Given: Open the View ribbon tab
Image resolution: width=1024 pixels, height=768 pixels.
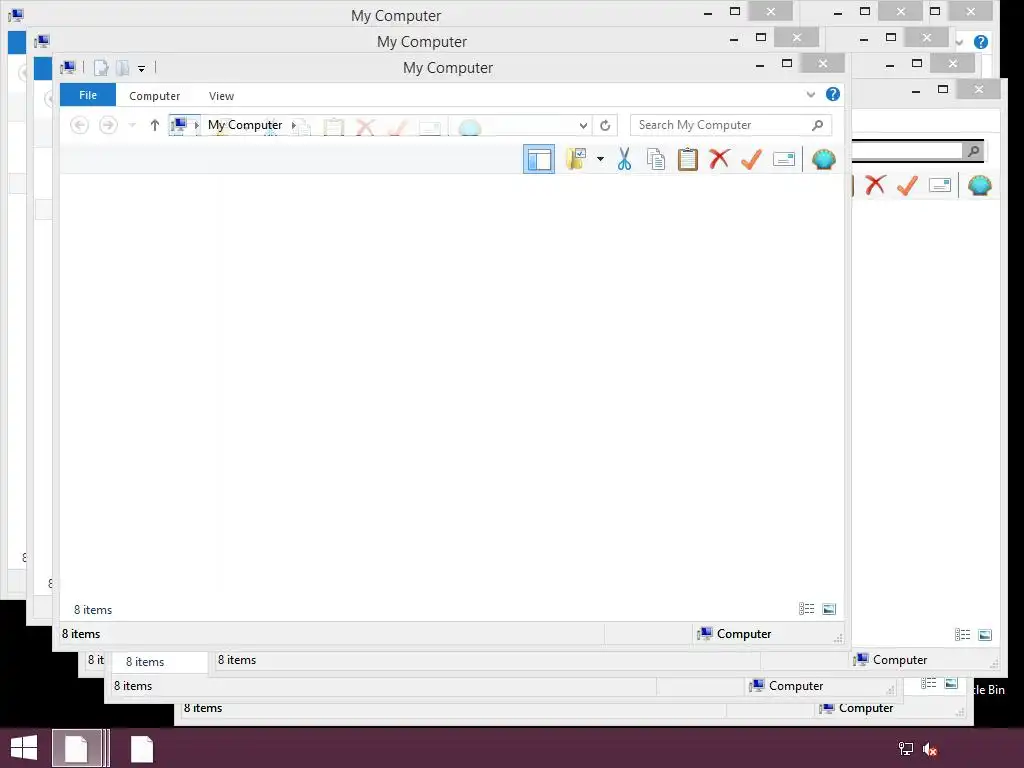Looking at the screenshot, I should click(221, 96).
